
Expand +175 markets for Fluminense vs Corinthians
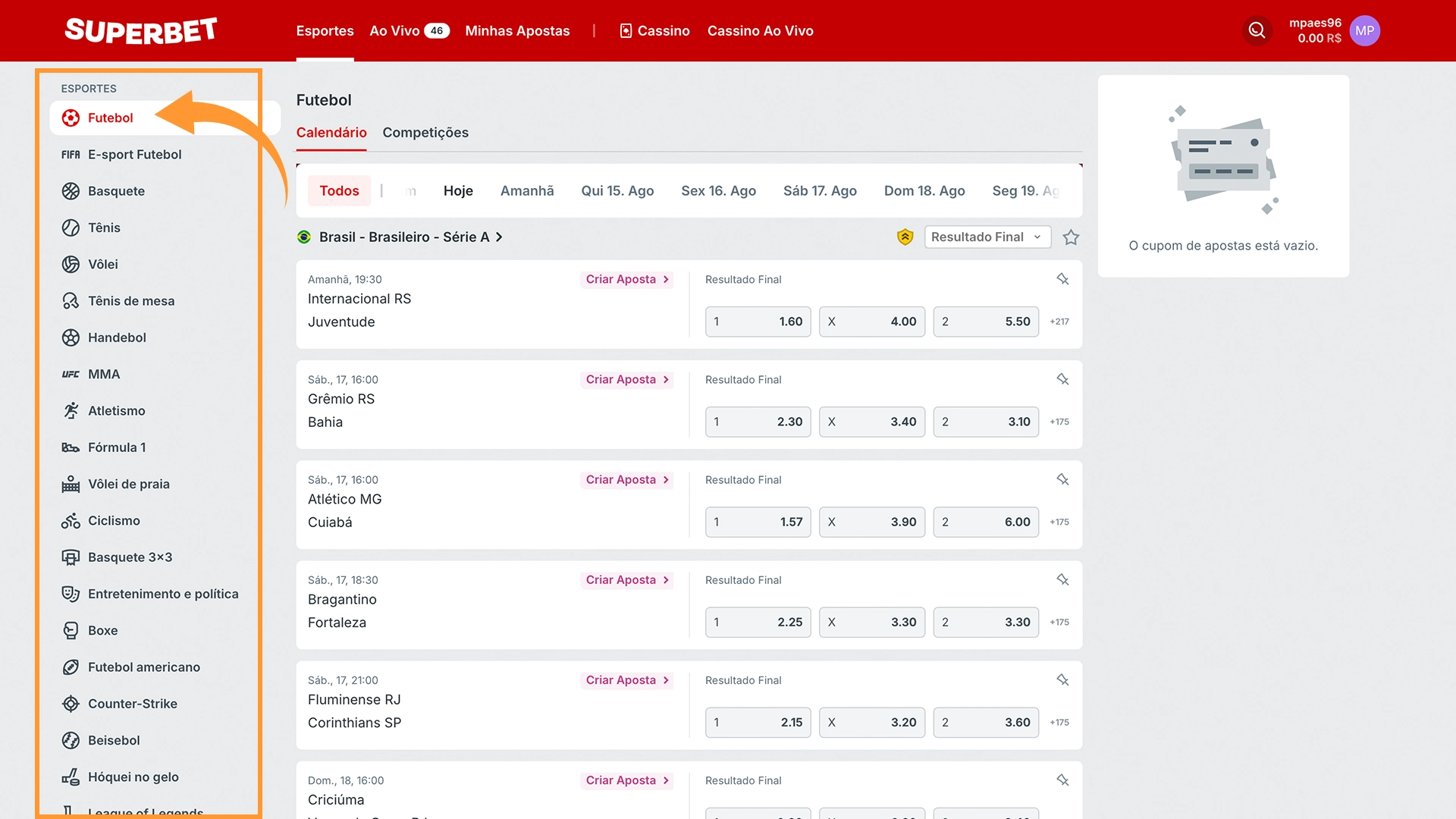click(1059, 723)
